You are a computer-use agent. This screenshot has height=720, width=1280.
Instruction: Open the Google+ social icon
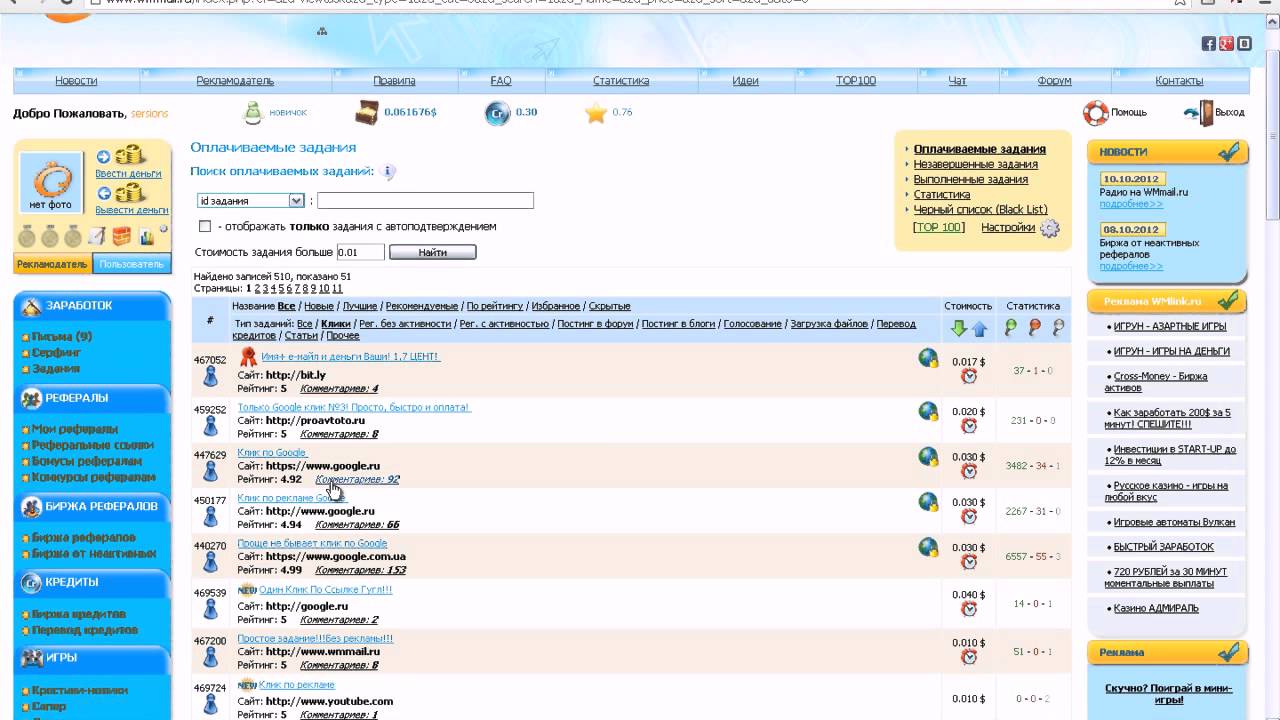[x=1226, y=44]
